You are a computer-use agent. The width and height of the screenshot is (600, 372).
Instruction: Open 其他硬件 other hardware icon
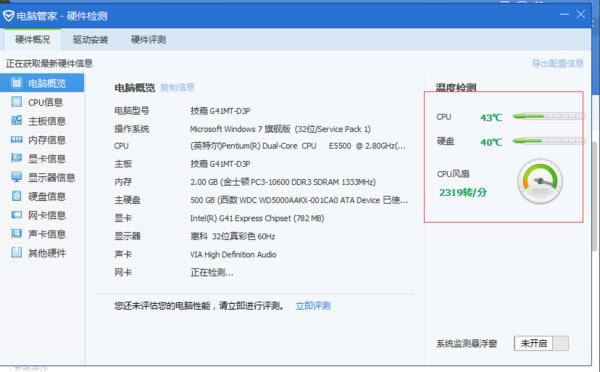click(x=16, y=252)
